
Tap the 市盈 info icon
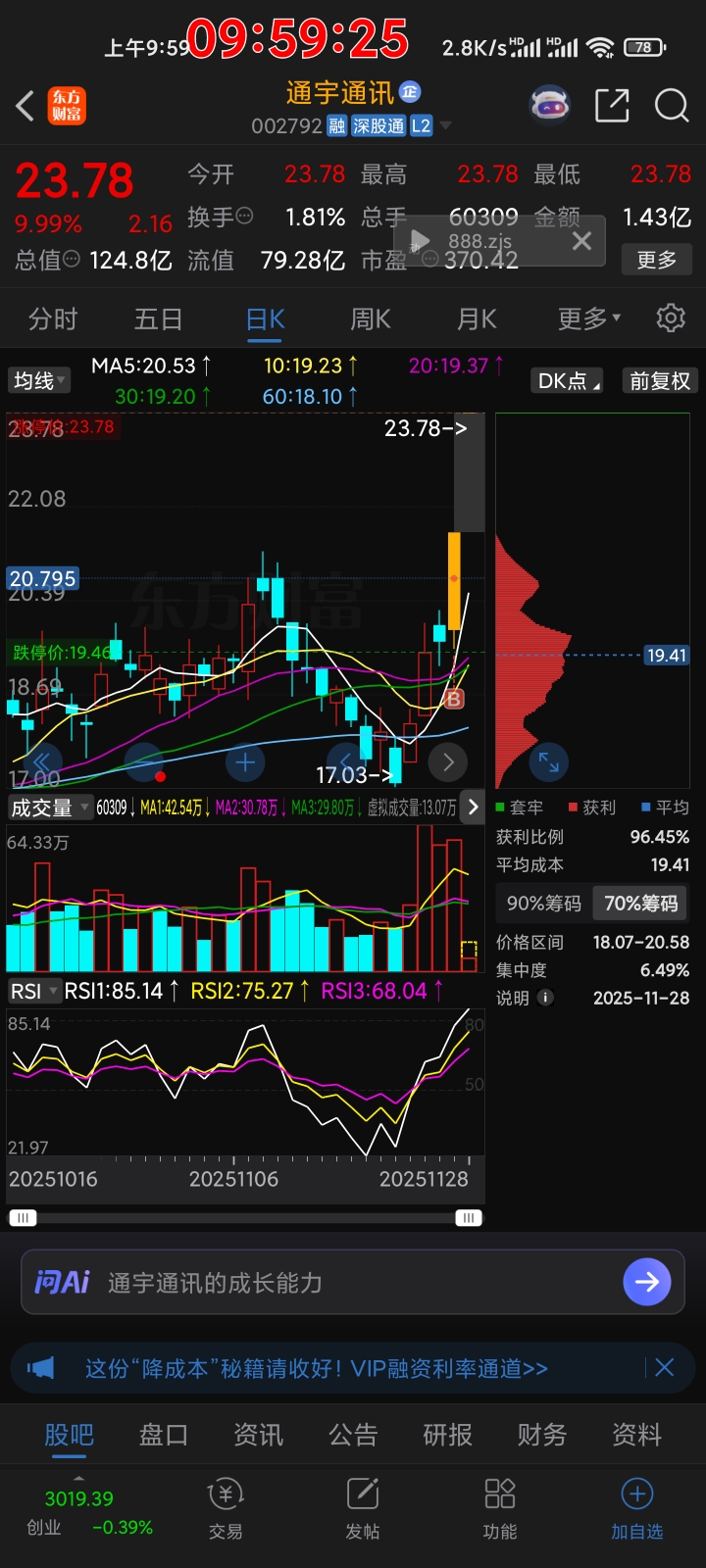[429, 260]
